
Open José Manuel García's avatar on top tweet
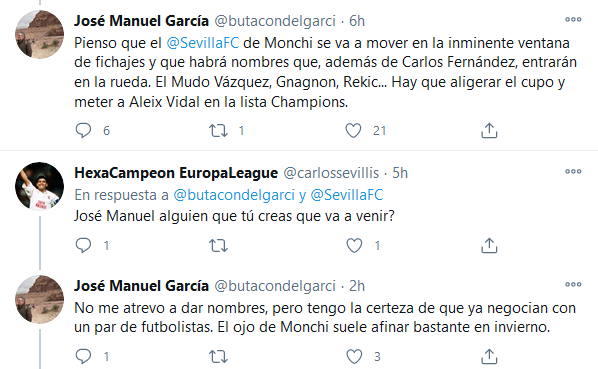(x=40, y=34)
